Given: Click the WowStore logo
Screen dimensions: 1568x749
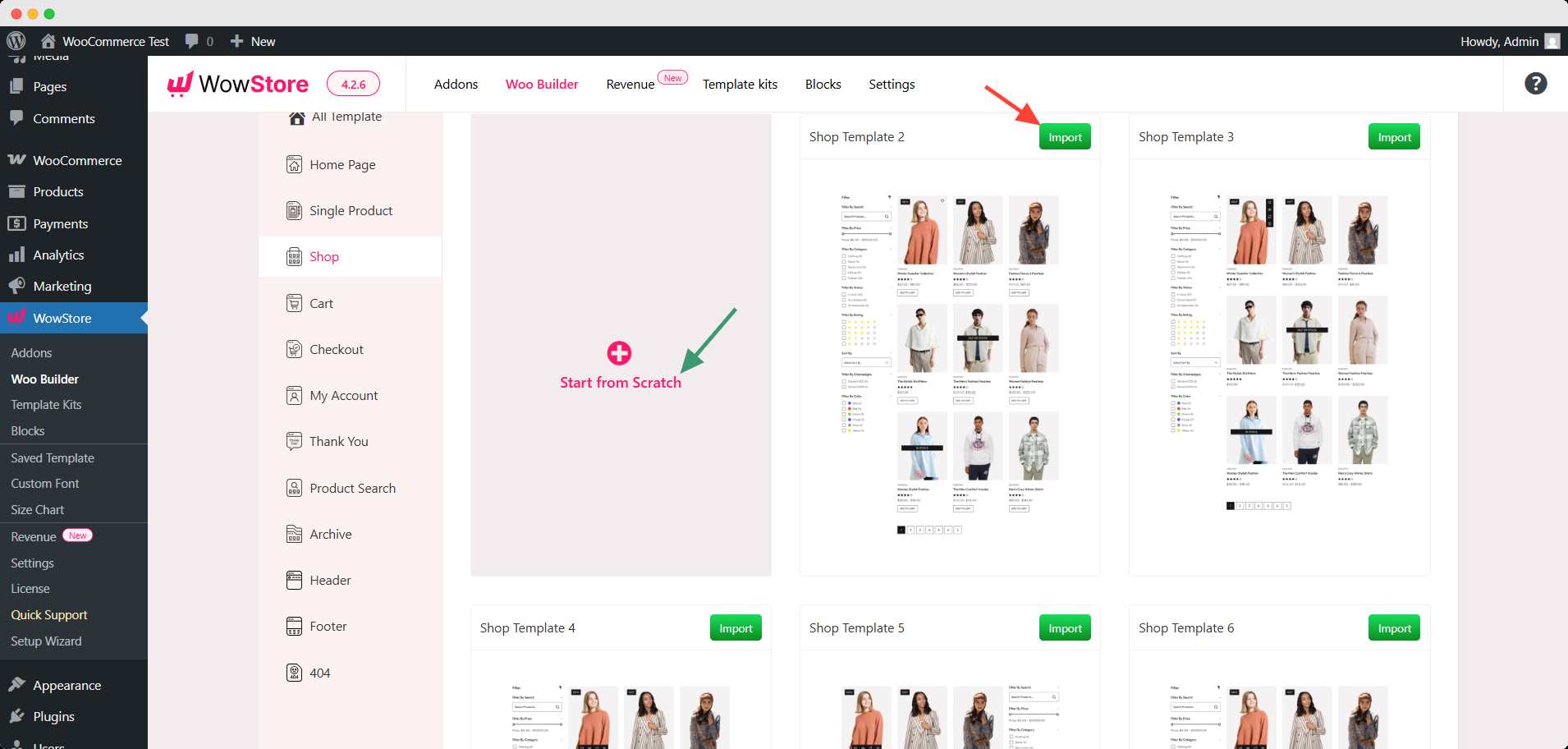Looking at the screenshot, I should 238,84.
